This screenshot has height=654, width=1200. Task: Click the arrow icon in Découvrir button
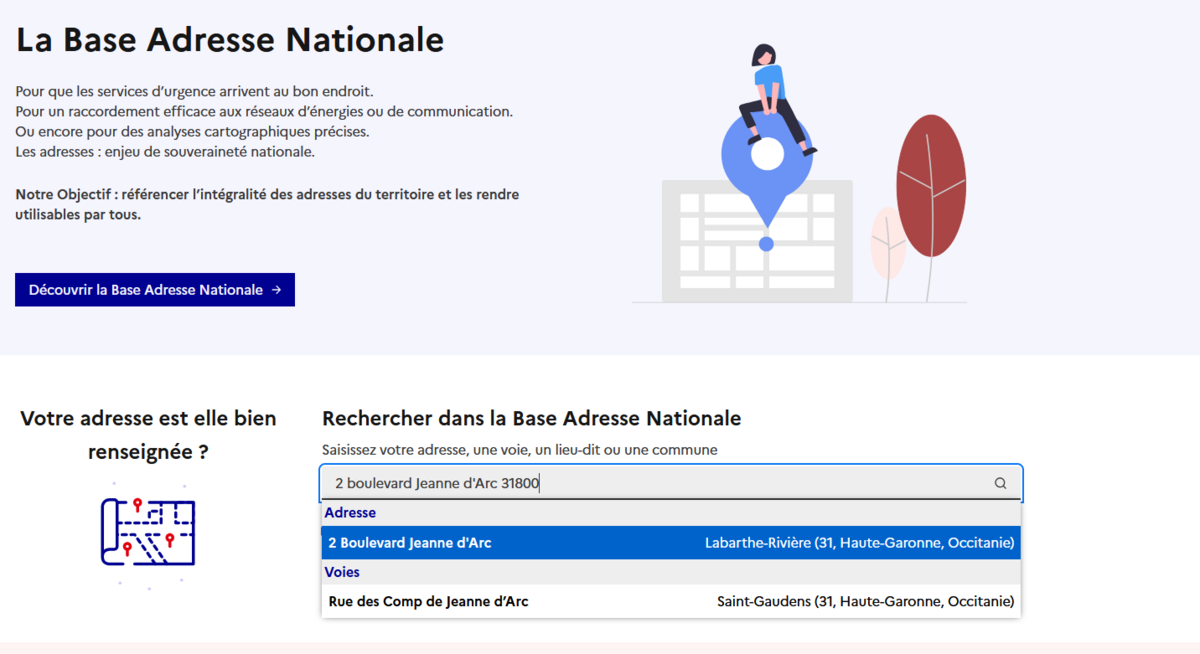(276, 290)
